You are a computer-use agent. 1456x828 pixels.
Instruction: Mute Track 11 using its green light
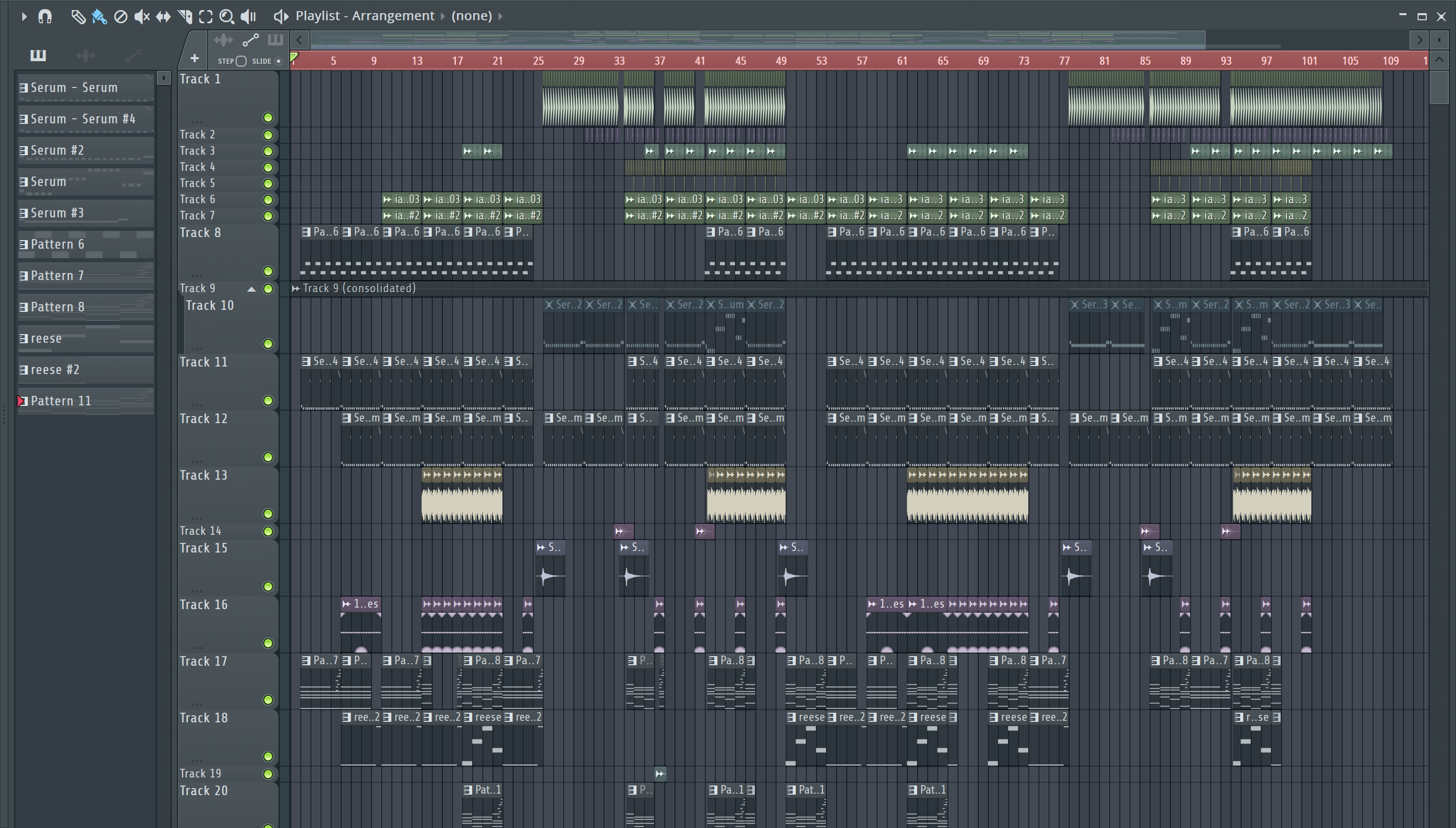[268, 401]
